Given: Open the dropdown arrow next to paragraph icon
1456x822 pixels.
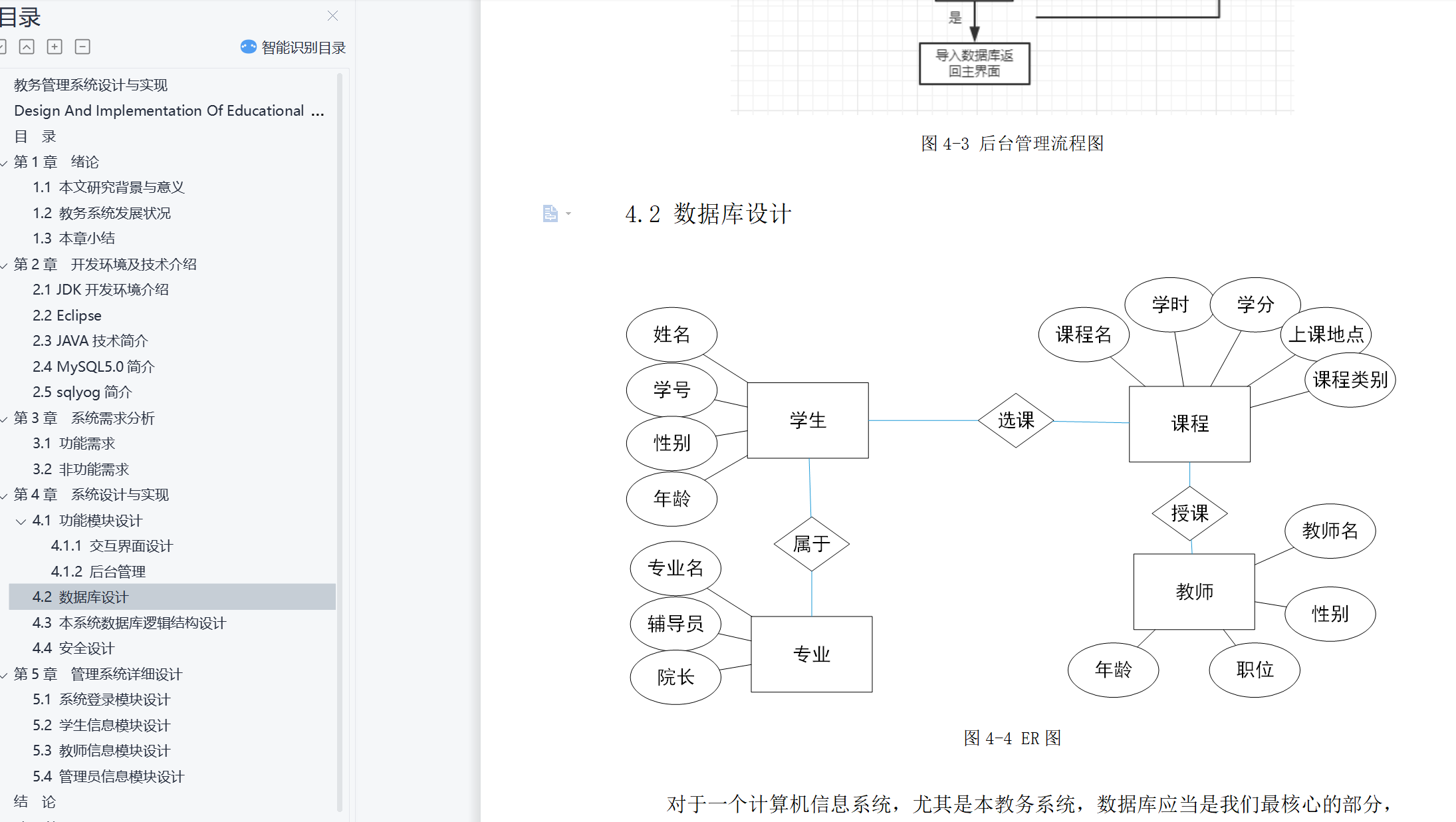Looking at the screenshot, I should pos(568,213).
